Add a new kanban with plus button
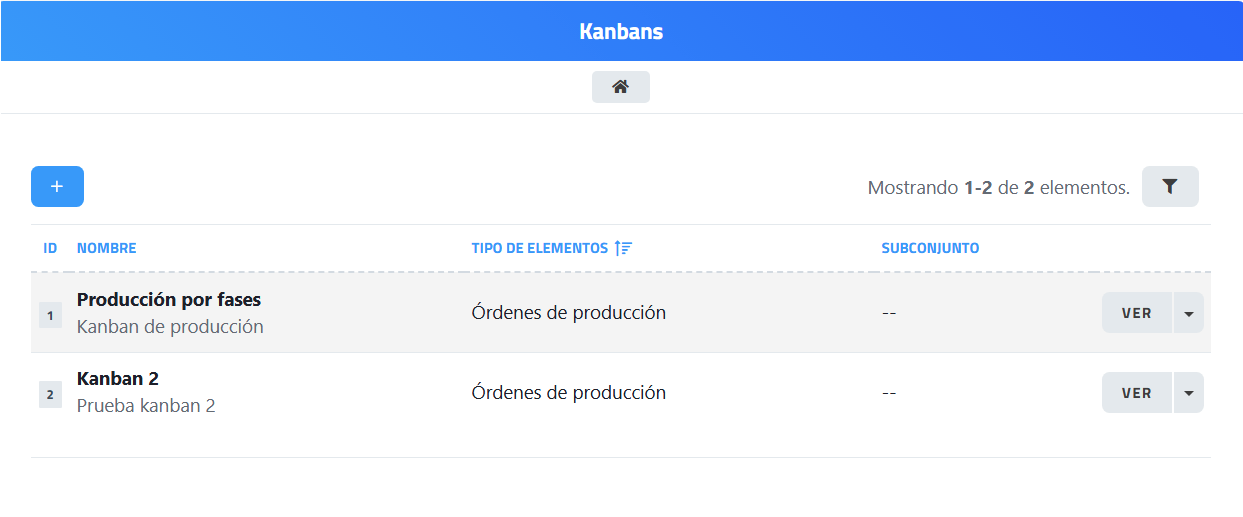 coord(57,187)
